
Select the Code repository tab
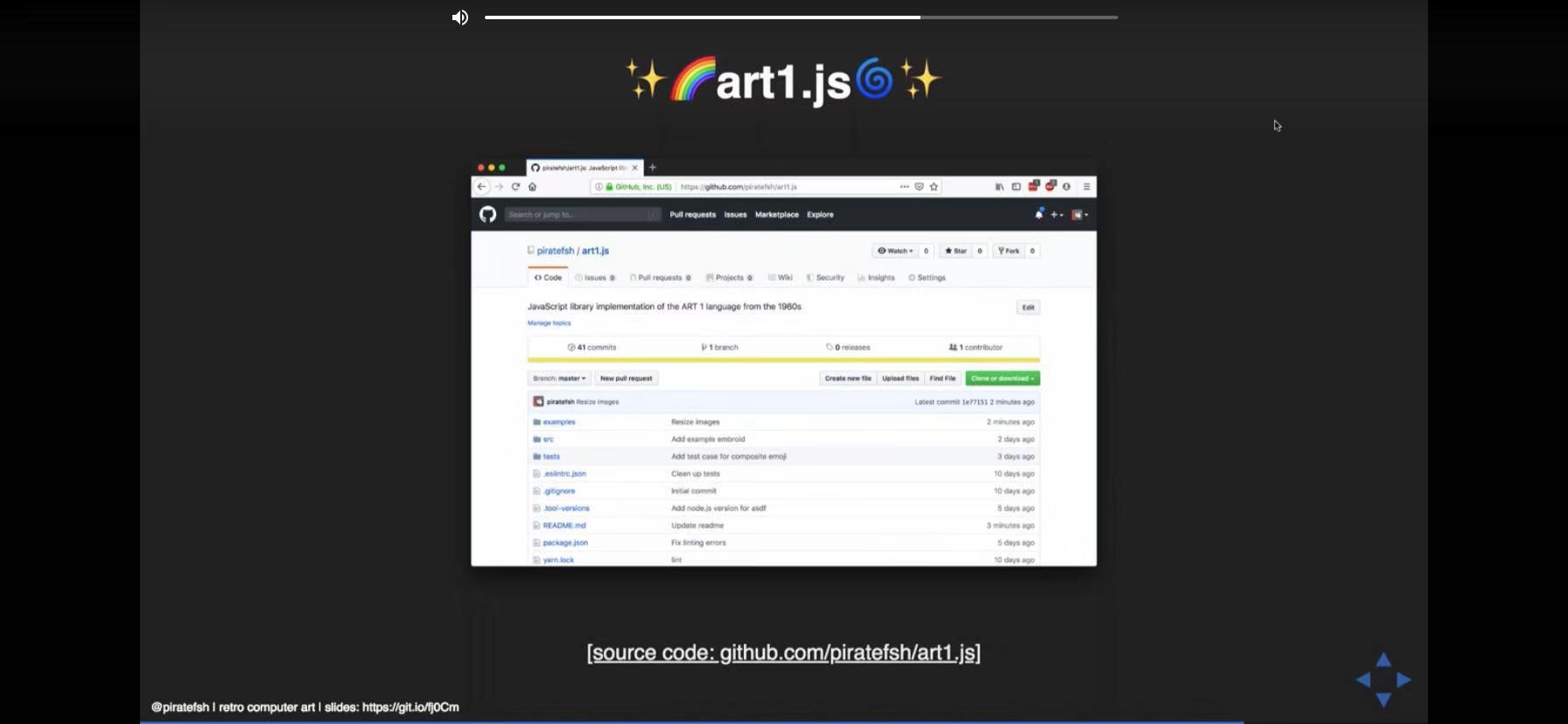(x=548, y=277)
